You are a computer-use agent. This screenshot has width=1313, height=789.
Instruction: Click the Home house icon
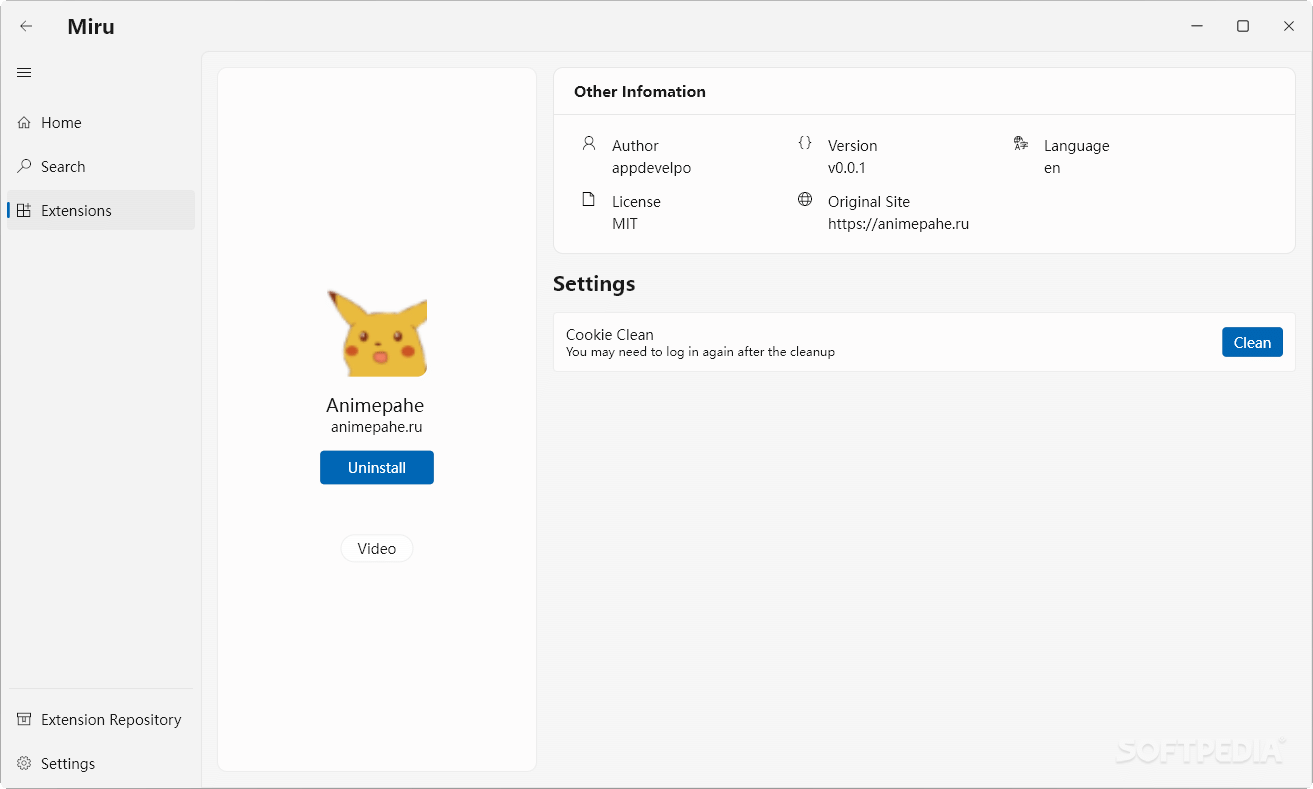(x=24, y=122)
